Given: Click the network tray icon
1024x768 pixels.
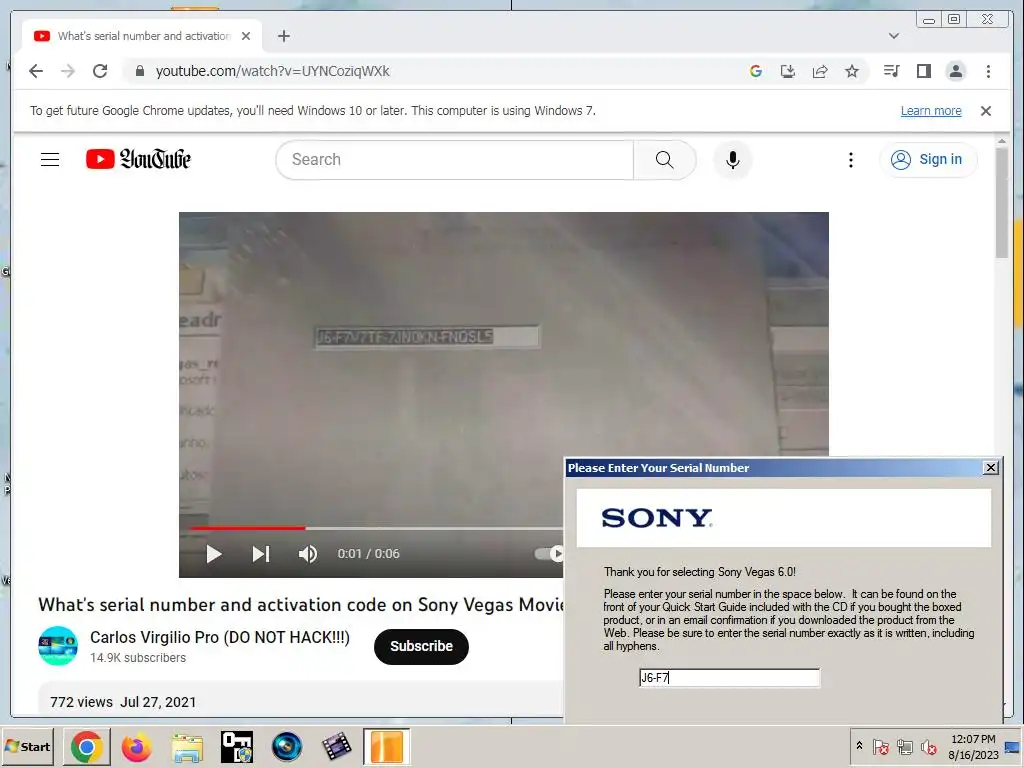Looking at the screenshot, I should point(904,747).
